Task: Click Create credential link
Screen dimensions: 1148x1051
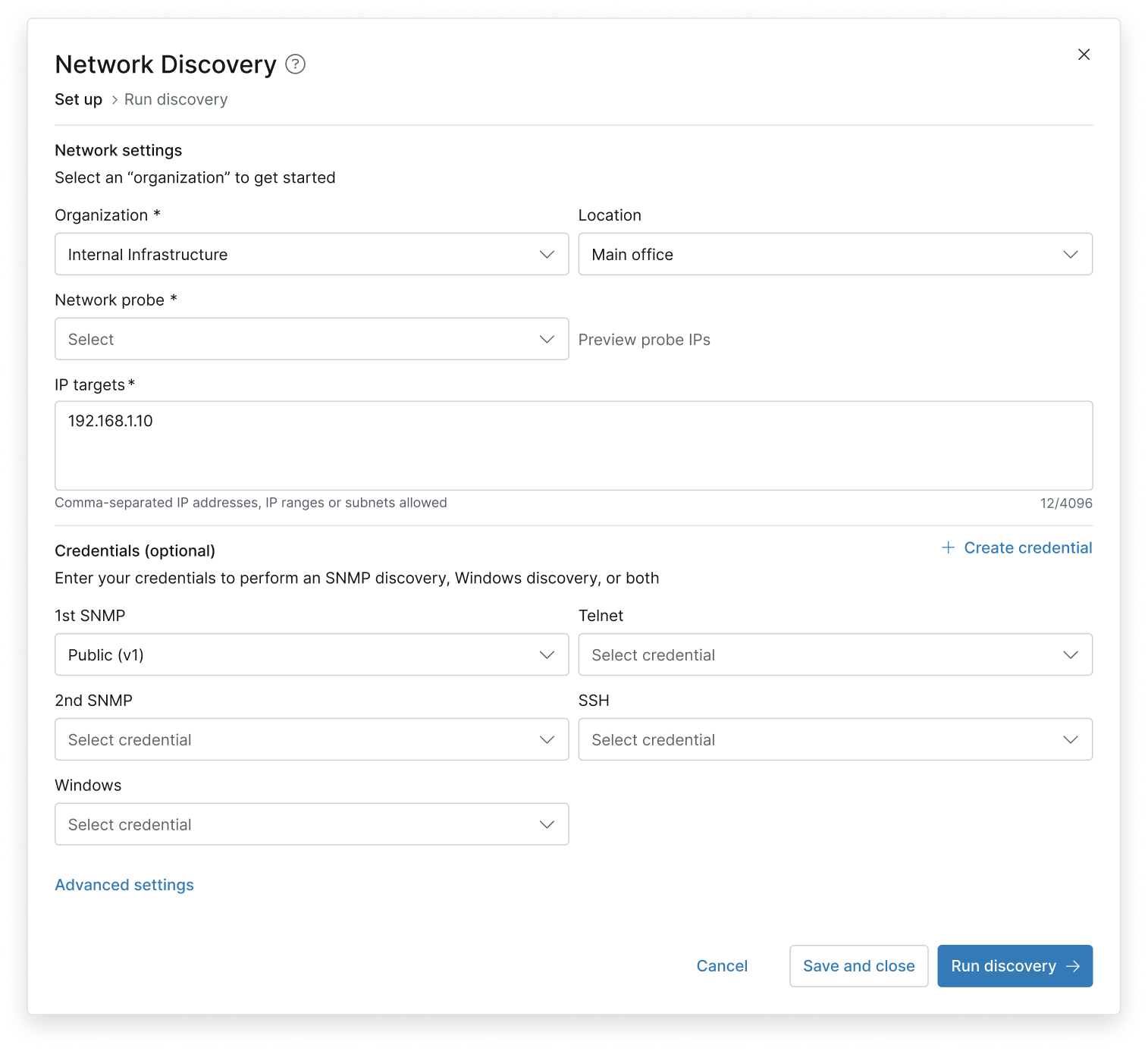Action: tap(1016, 547)
